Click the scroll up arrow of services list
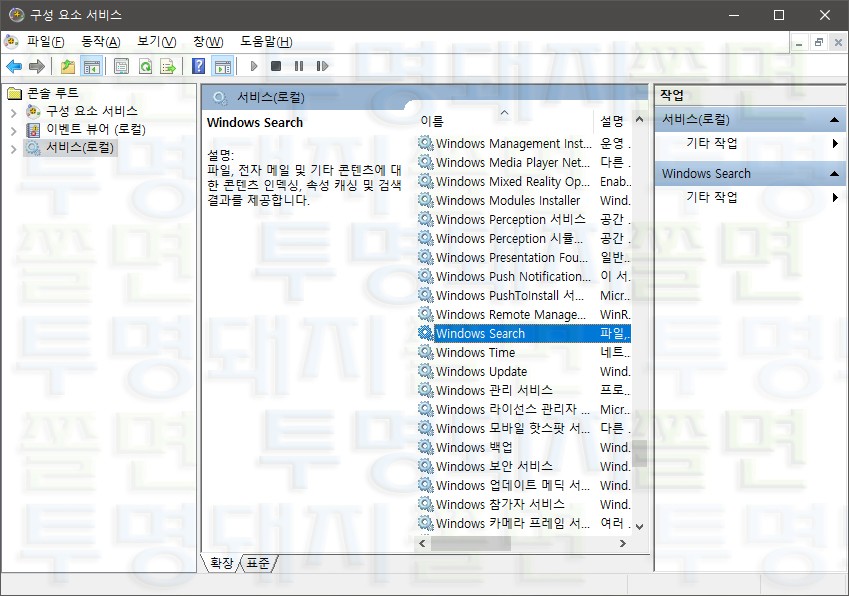This screenshot has height=596, width=849. pyautogui.click(x=639, y=119)
